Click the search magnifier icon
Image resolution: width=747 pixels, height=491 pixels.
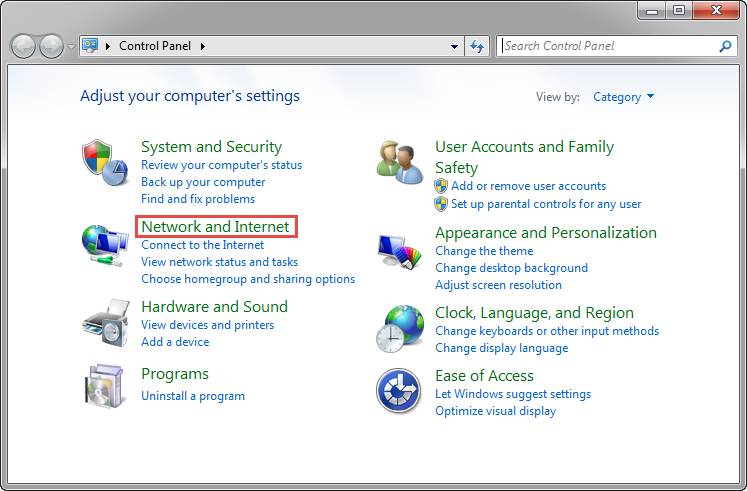pos(725,46)
